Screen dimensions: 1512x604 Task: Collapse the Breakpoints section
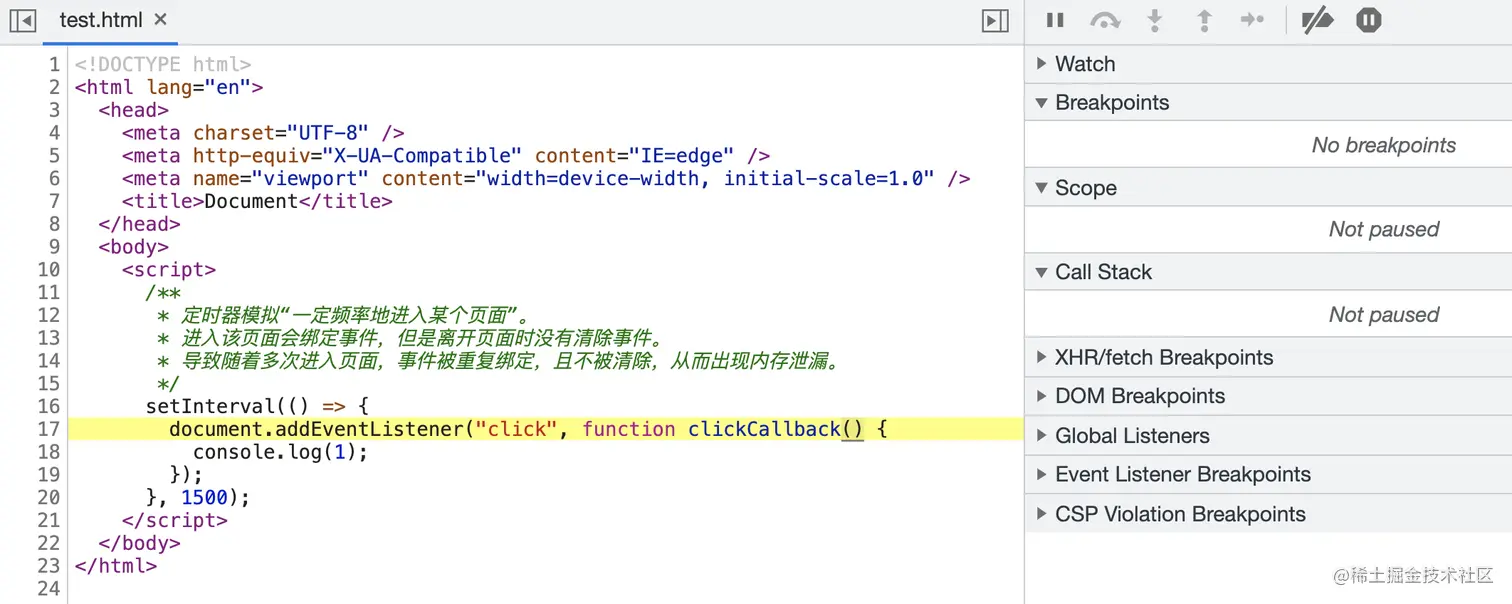pos(1268,103)
